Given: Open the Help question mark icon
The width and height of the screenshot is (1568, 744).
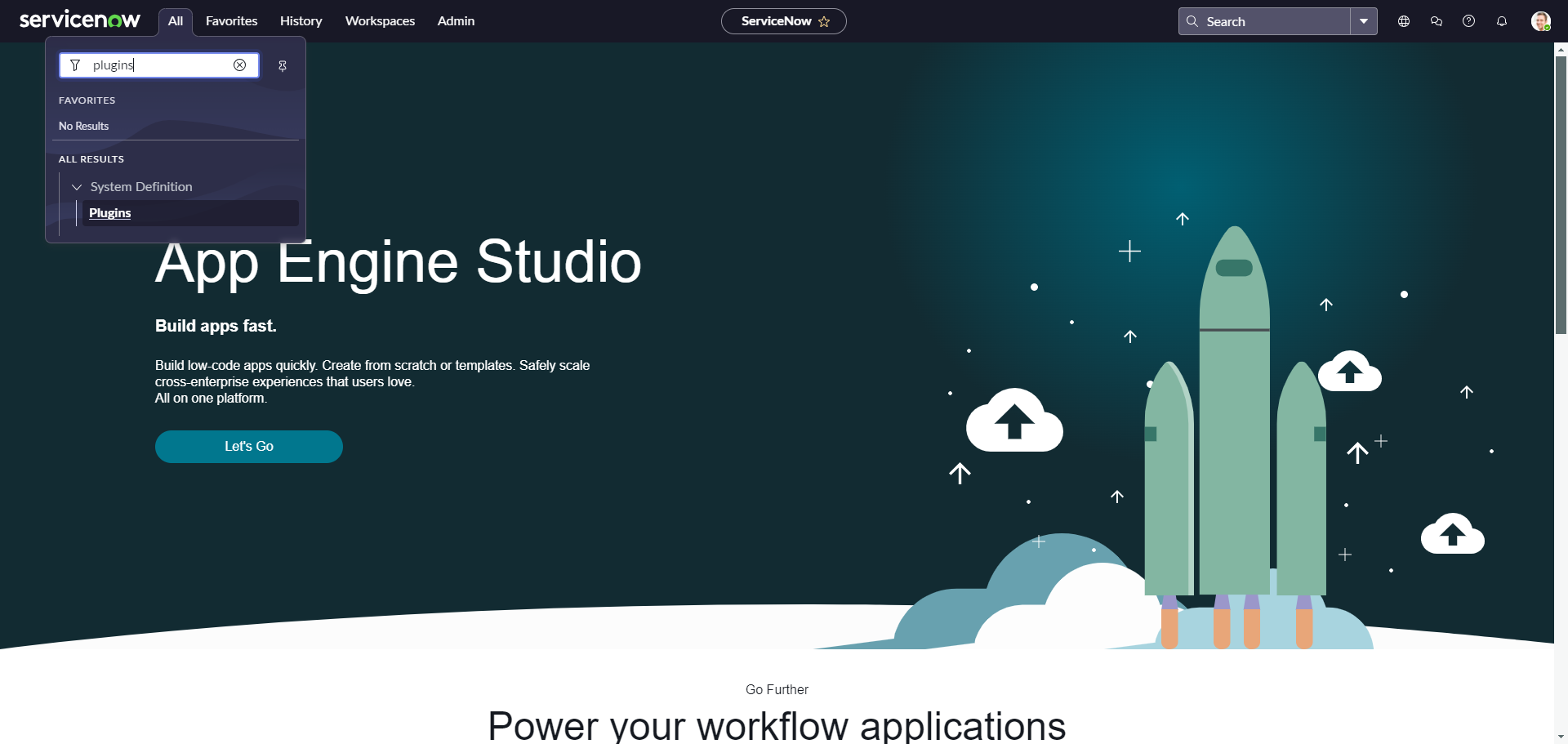Looking at the screenshot, I should [1469, 21].
